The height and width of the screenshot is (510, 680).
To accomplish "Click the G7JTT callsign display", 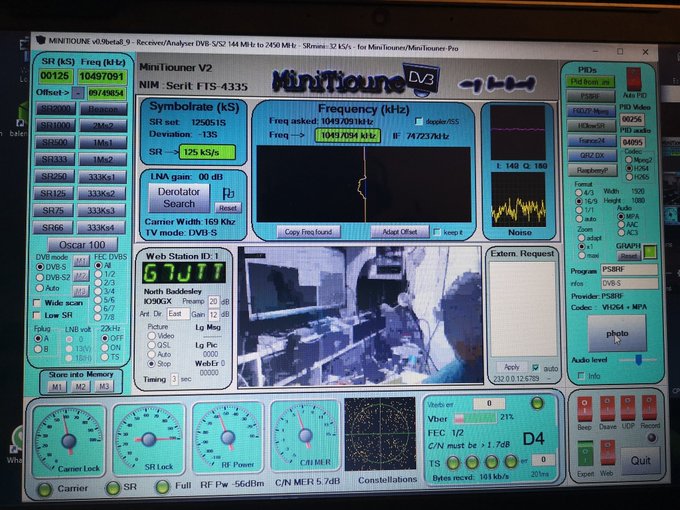I will point(184,273).
